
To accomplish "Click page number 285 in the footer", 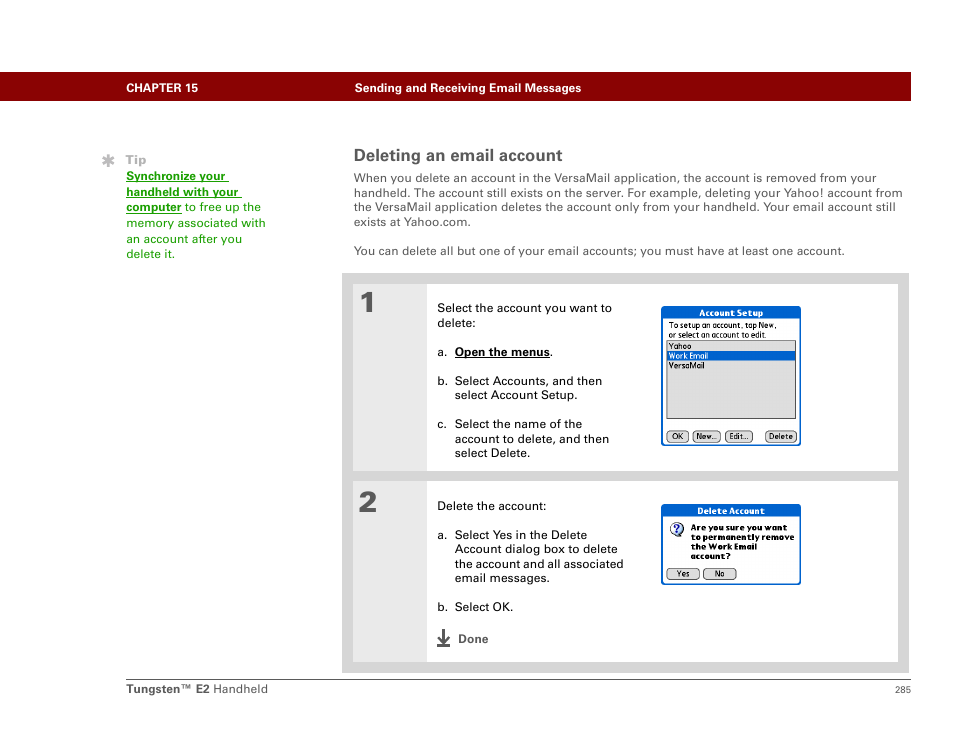I will coord(903,689).
